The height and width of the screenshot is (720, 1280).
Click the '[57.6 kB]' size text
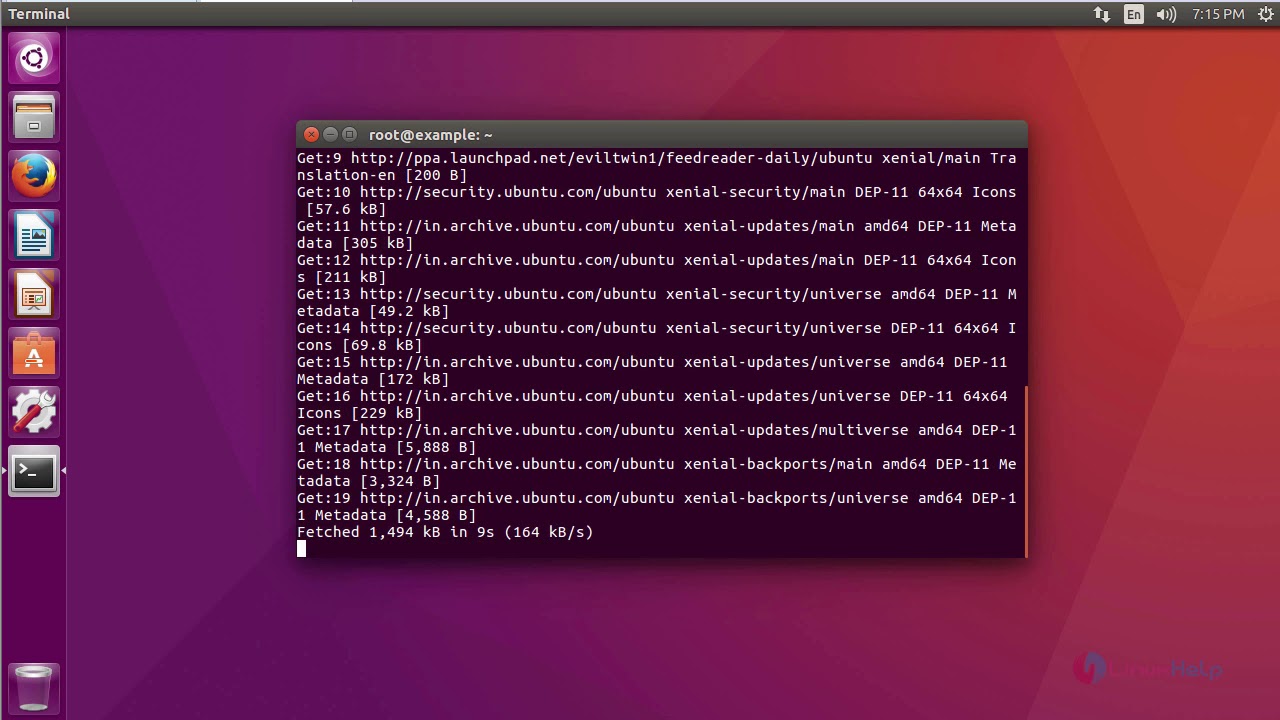click(x=346, y=209)
